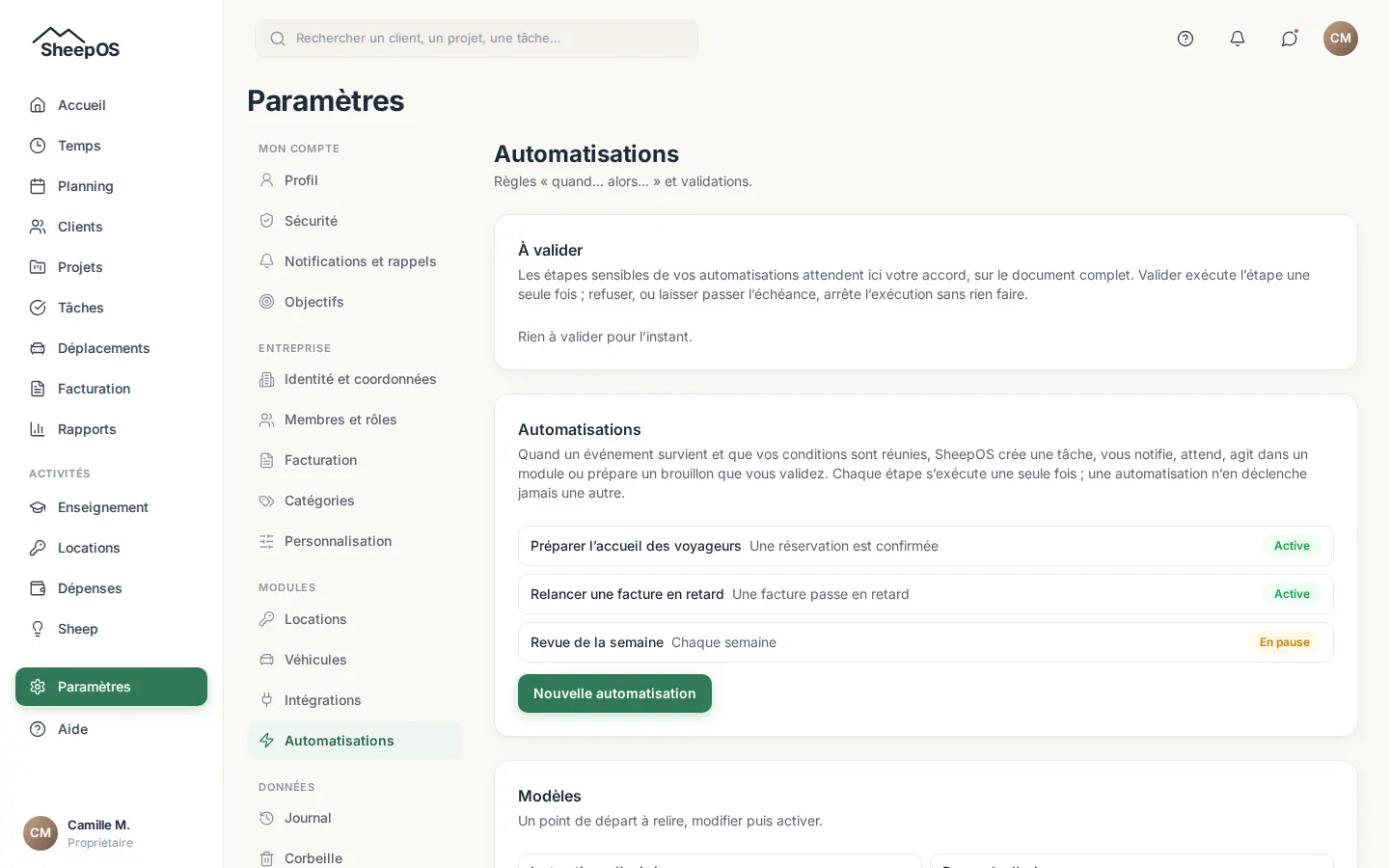The image size is (1389, 868).
Task: Open Journal under Données
Action: (355, 818)
